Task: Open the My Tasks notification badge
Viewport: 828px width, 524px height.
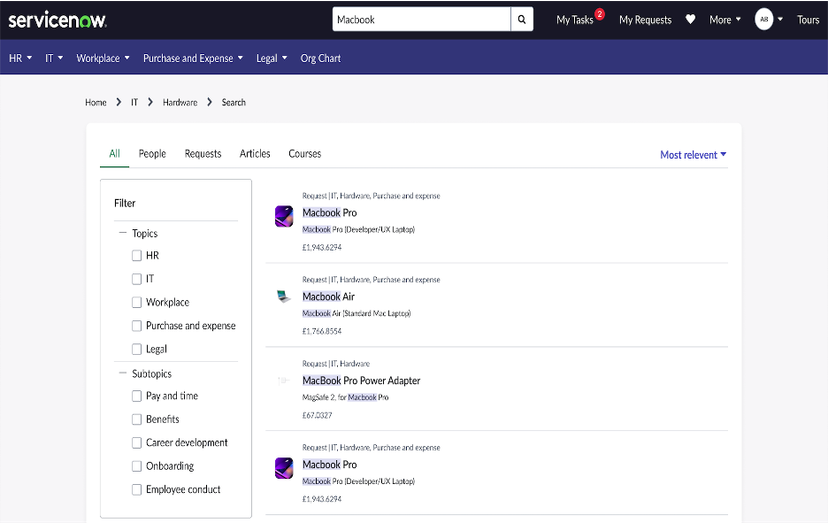Action: (x=599, y=14)
